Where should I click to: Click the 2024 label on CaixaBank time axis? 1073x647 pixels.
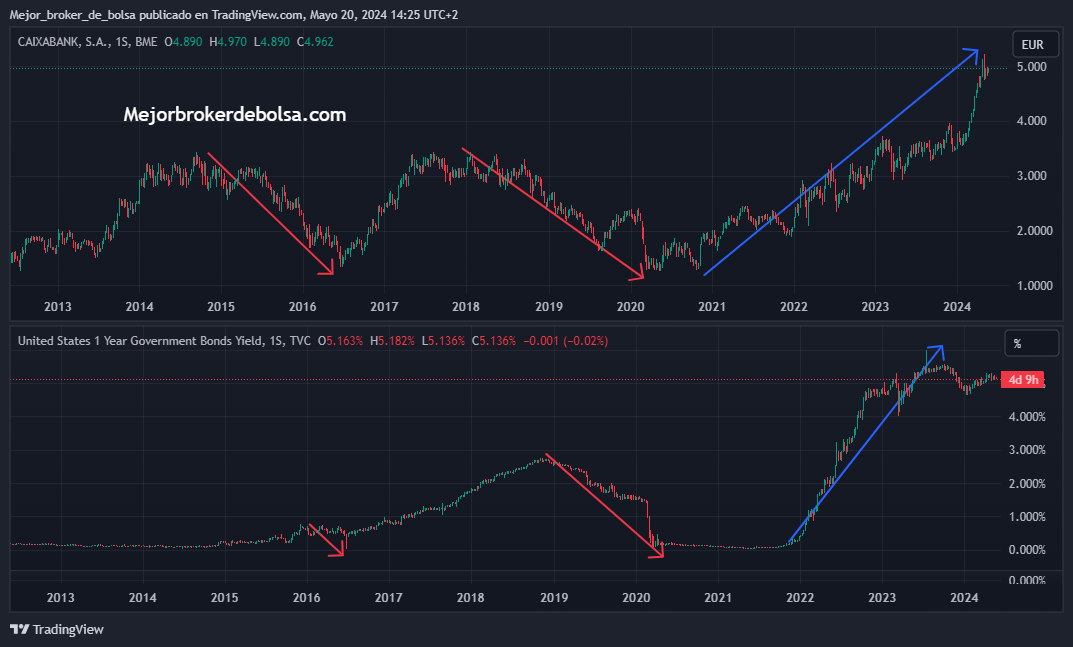(957, 306)
